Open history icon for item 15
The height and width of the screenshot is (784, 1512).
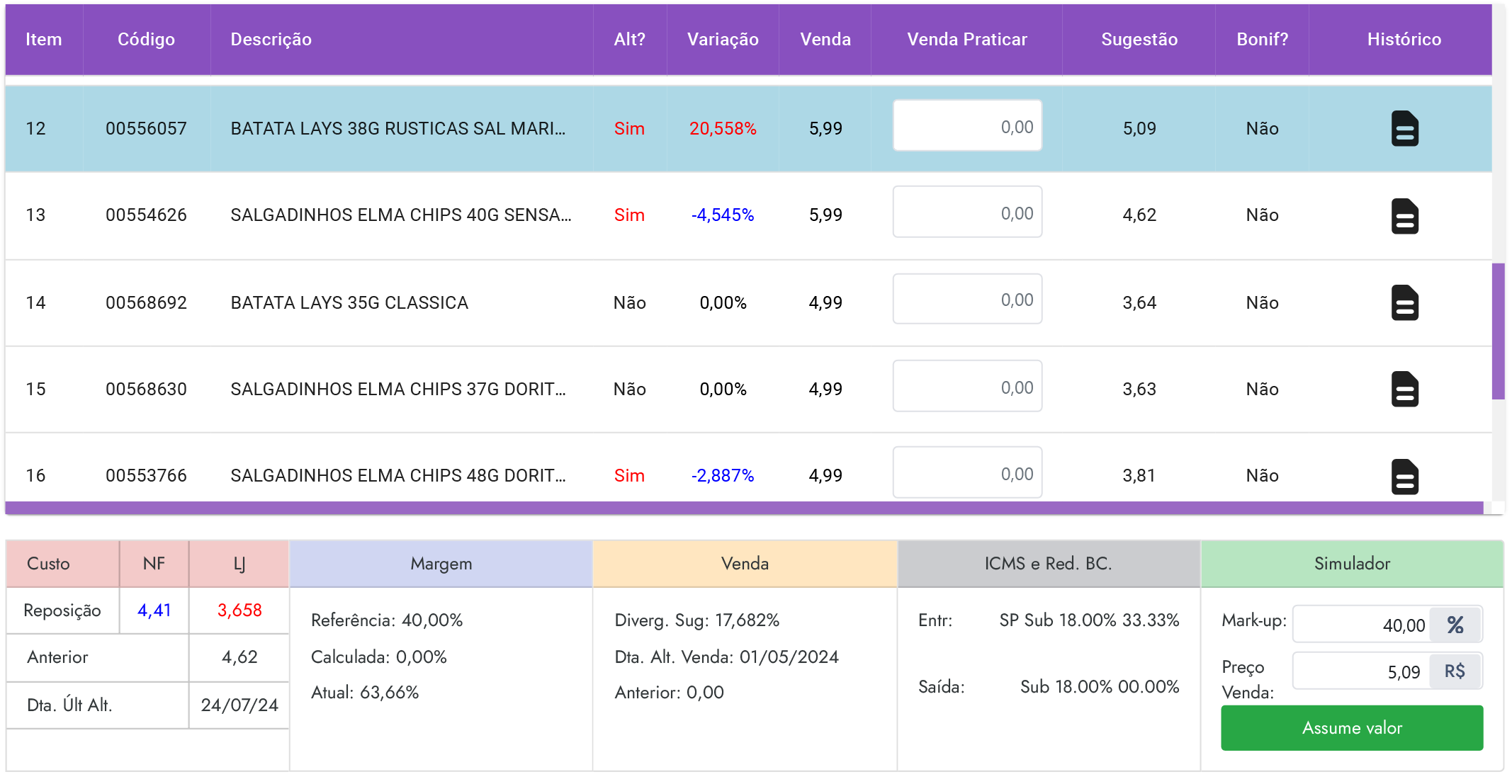tap(1404, 389)
